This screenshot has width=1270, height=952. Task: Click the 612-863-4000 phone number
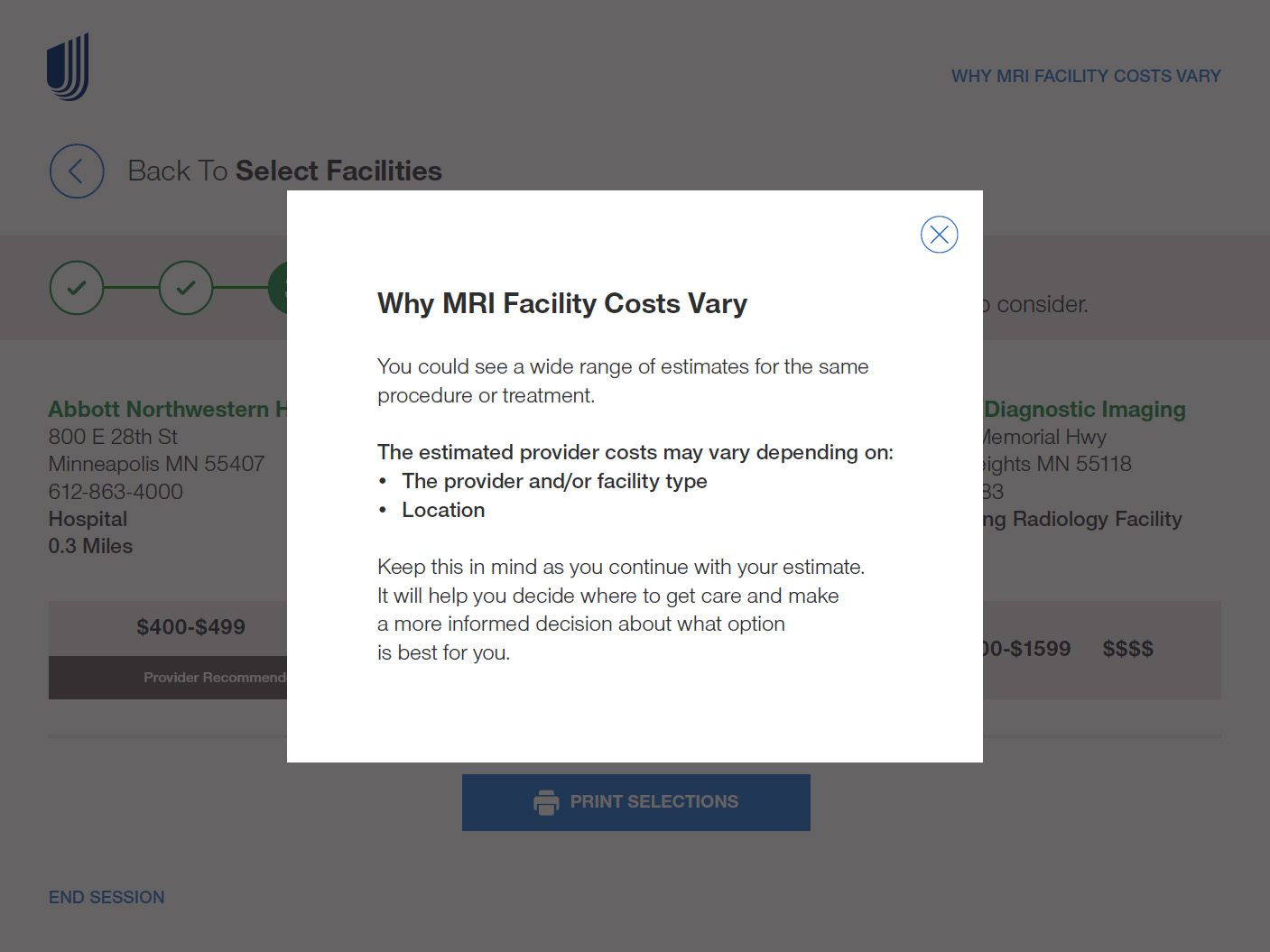click(116, 492)
